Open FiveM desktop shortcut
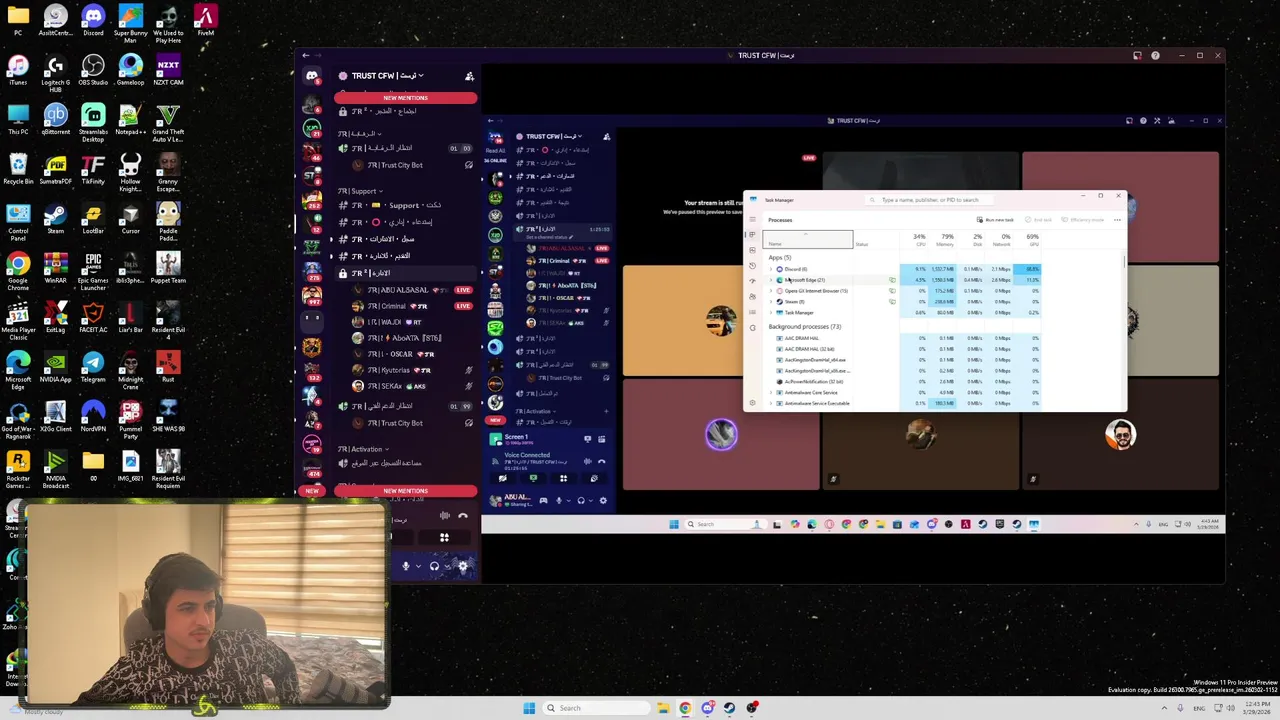 pos(205,22)
